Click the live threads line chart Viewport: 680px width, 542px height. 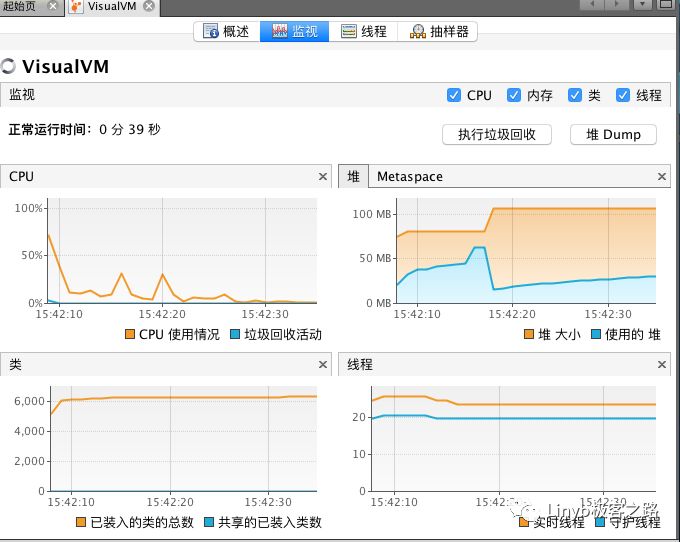[514, 439]
